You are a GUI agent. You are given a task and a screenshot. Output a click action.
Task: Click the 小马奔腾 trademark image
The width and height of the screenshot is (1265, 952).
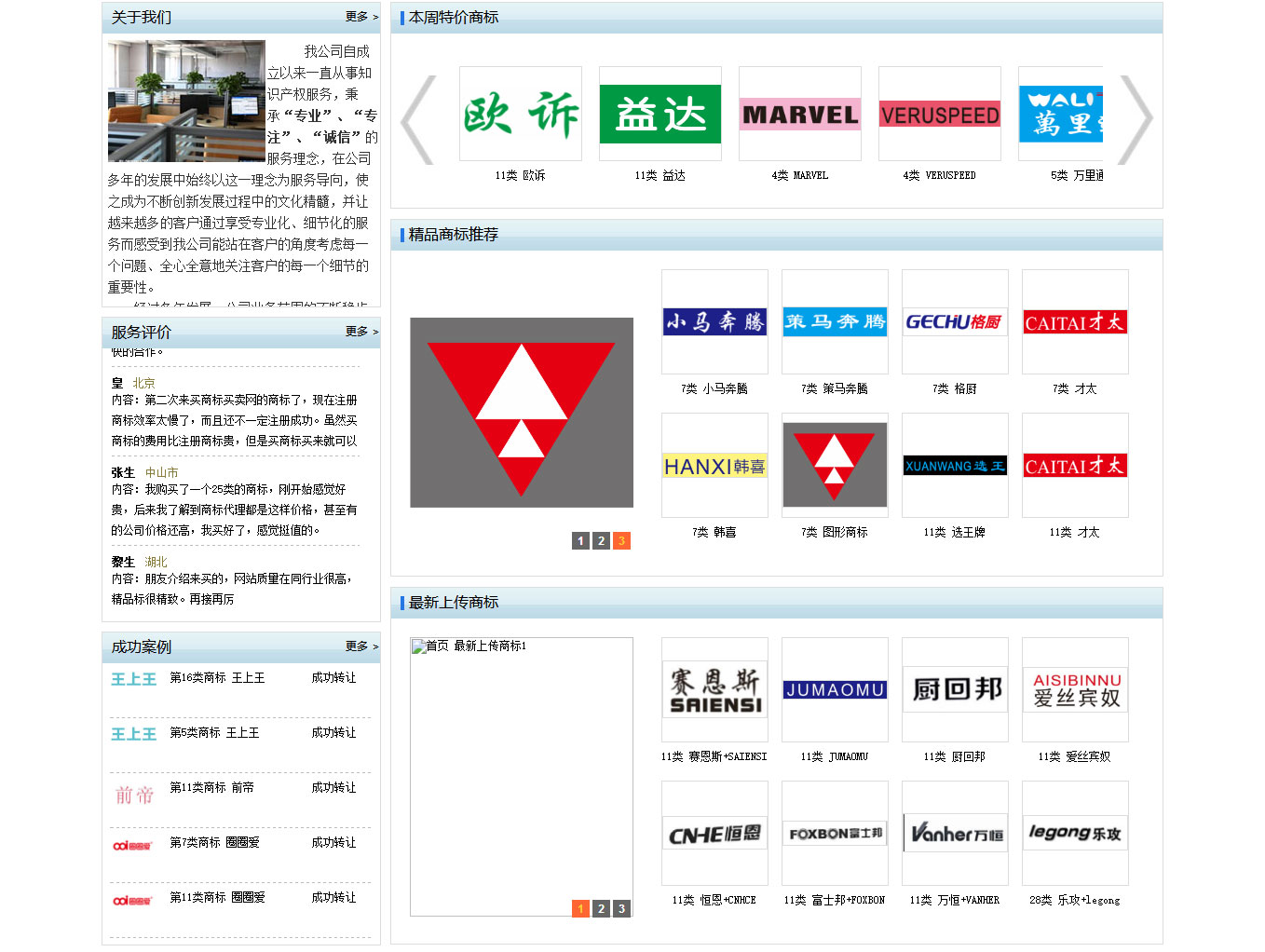[x=714, y=321]
